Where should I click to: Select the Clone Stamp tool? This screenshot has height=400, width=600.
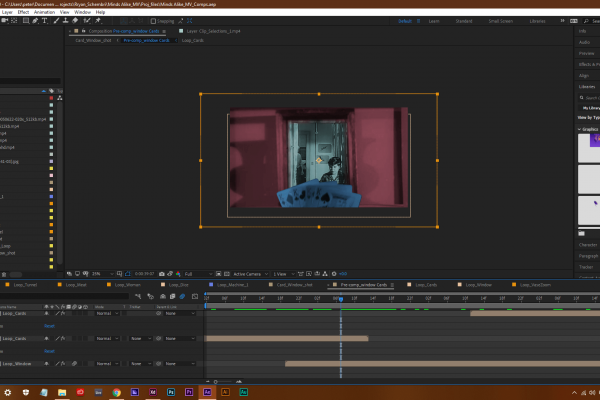[65, 21]
